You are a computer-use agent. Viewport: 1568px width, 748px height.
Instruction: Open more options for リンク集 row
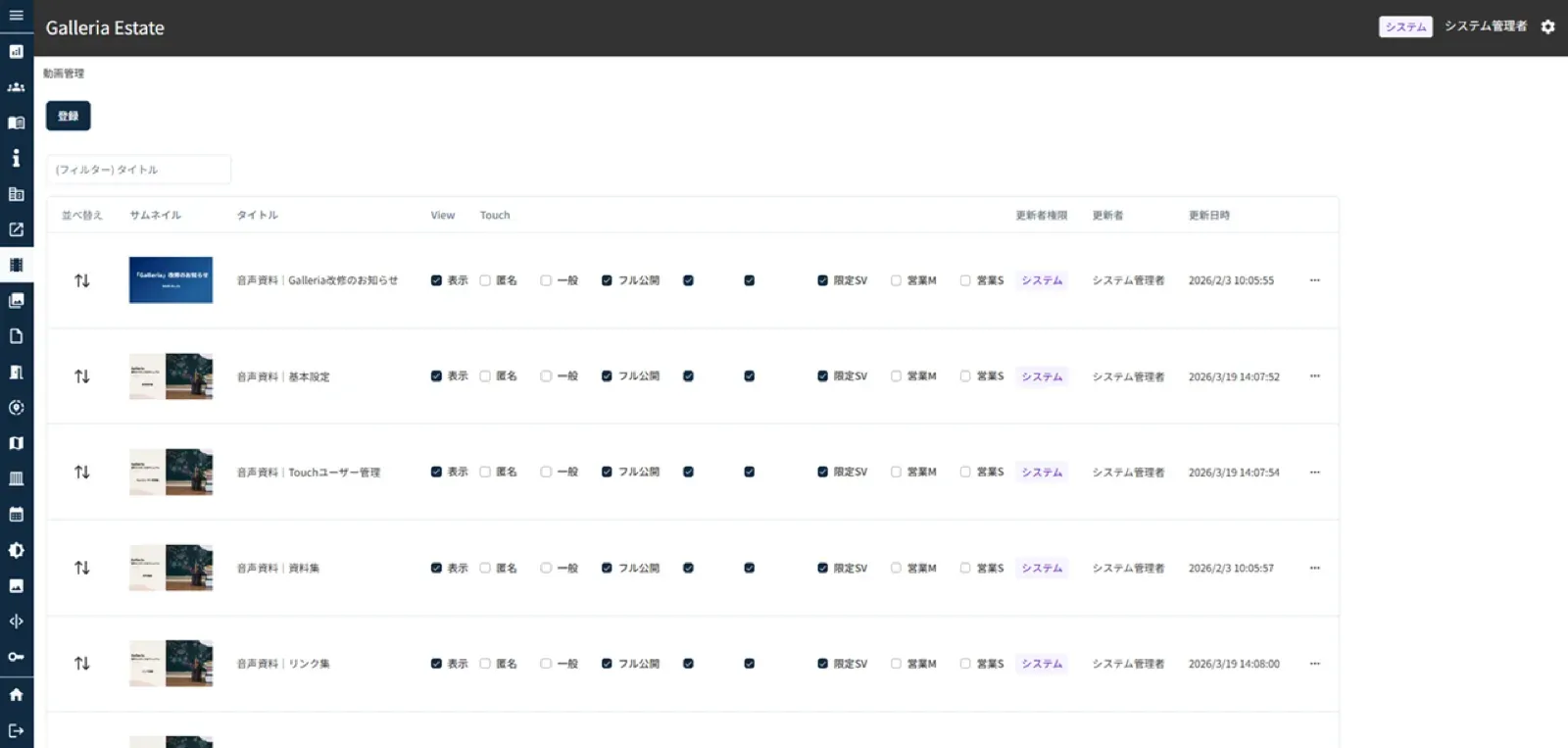click(x=1314, y=664)
